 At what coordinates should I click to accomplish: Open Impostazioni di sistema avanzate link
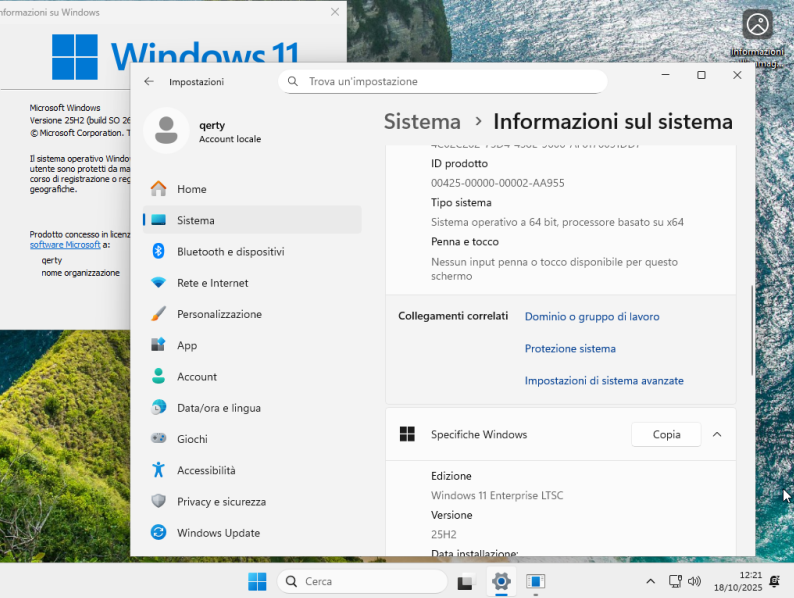[604, 381]
